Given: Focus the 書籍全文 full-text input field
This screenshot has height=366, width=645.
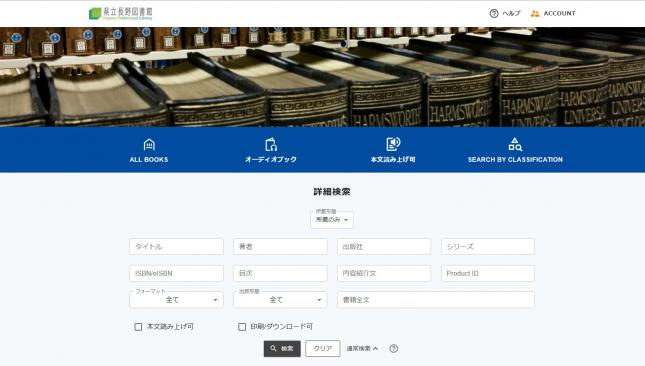Looking at the screenshot, I should (x=436, y=300).
